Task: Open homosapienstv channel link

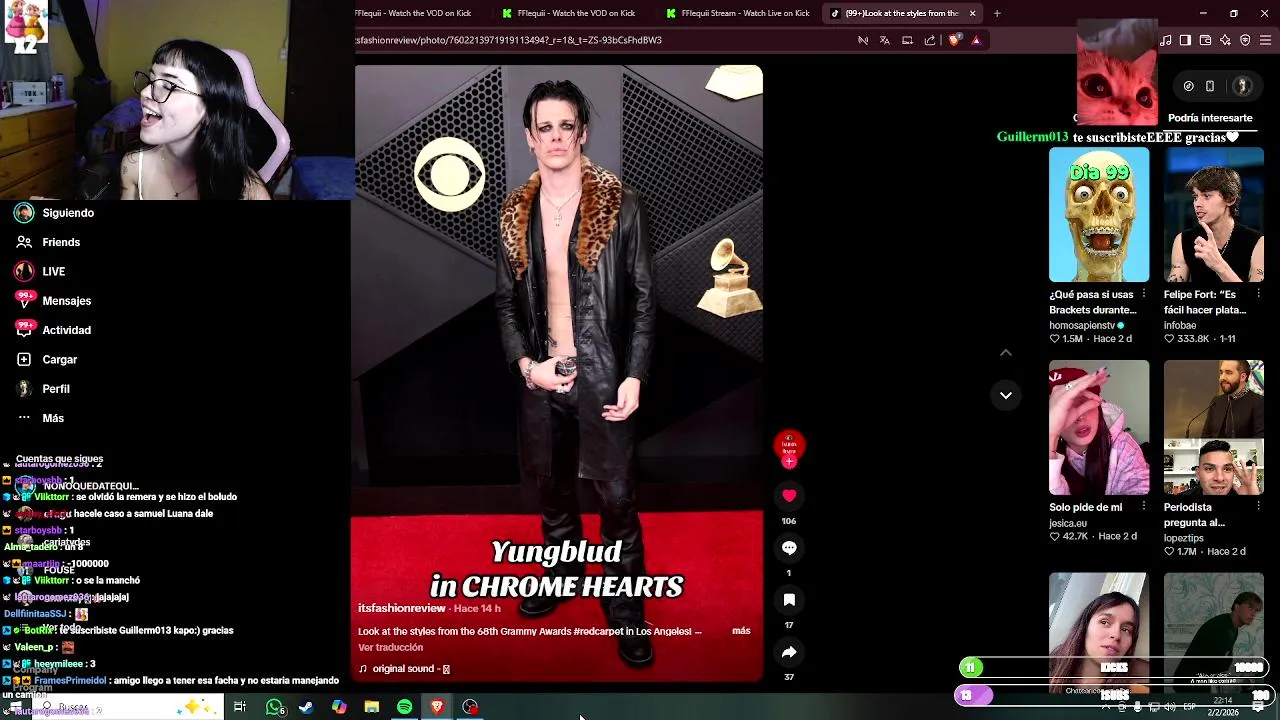Action: (x=1086, y=325)
